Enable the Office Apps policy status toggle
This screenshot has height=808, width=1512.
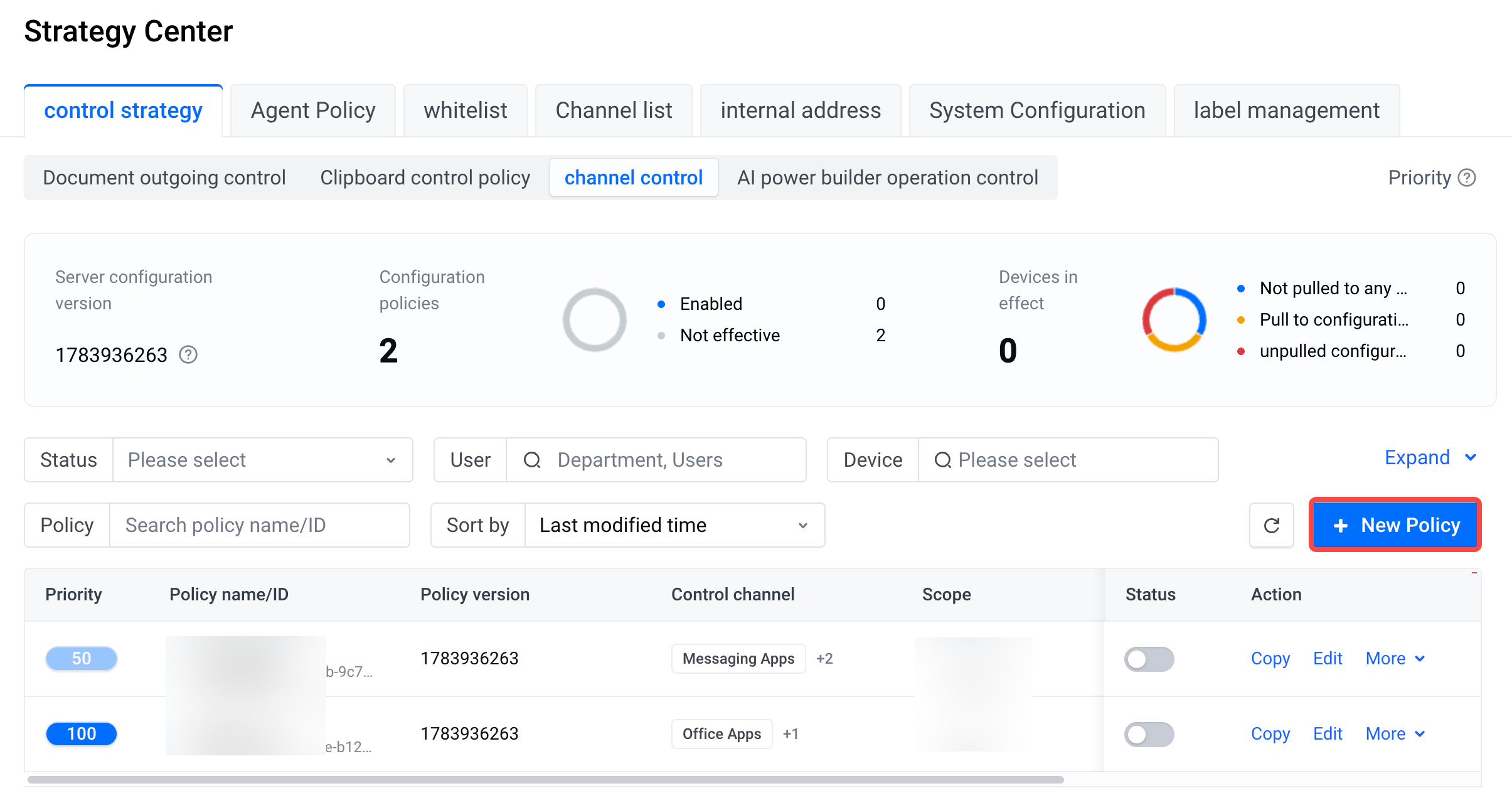pos(1149,735)
